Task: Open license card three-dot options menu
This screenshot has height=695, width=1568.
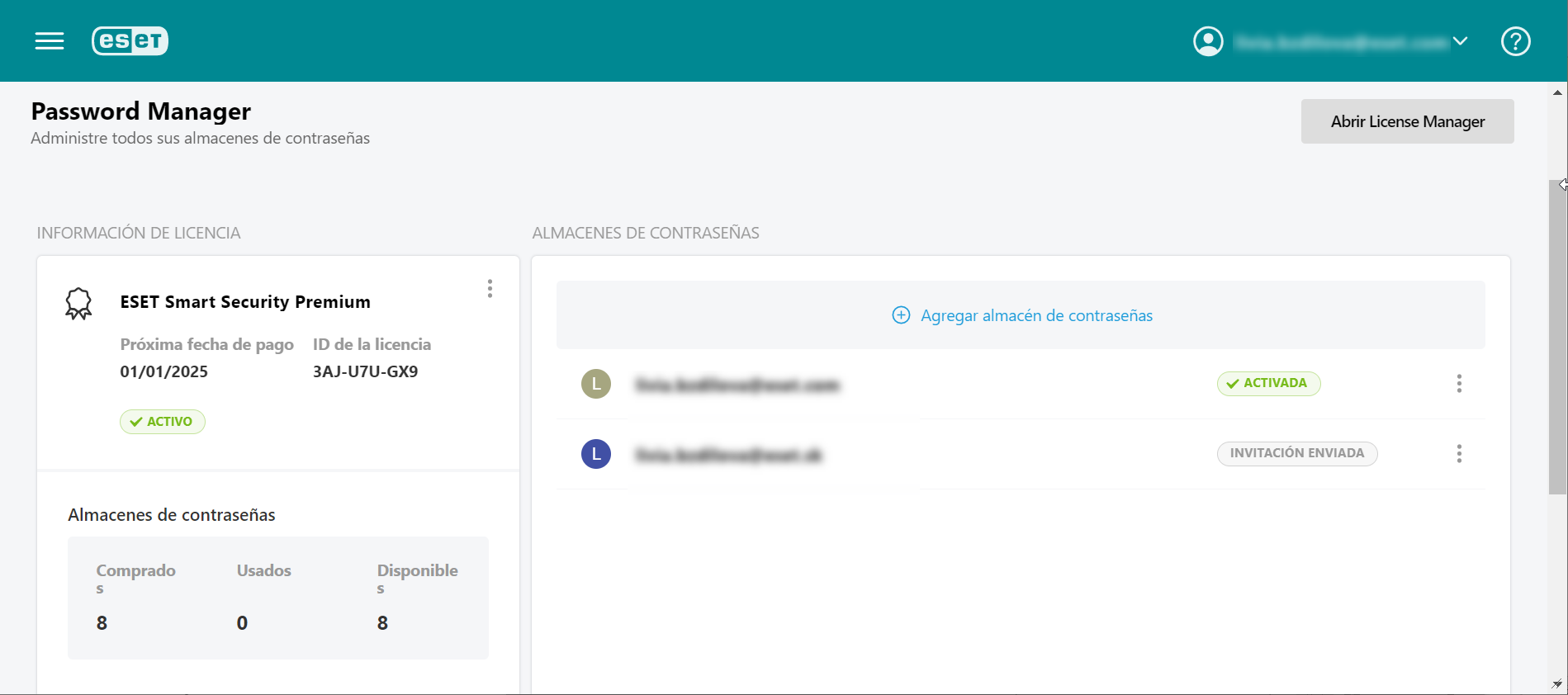Action: click(490, 288)
